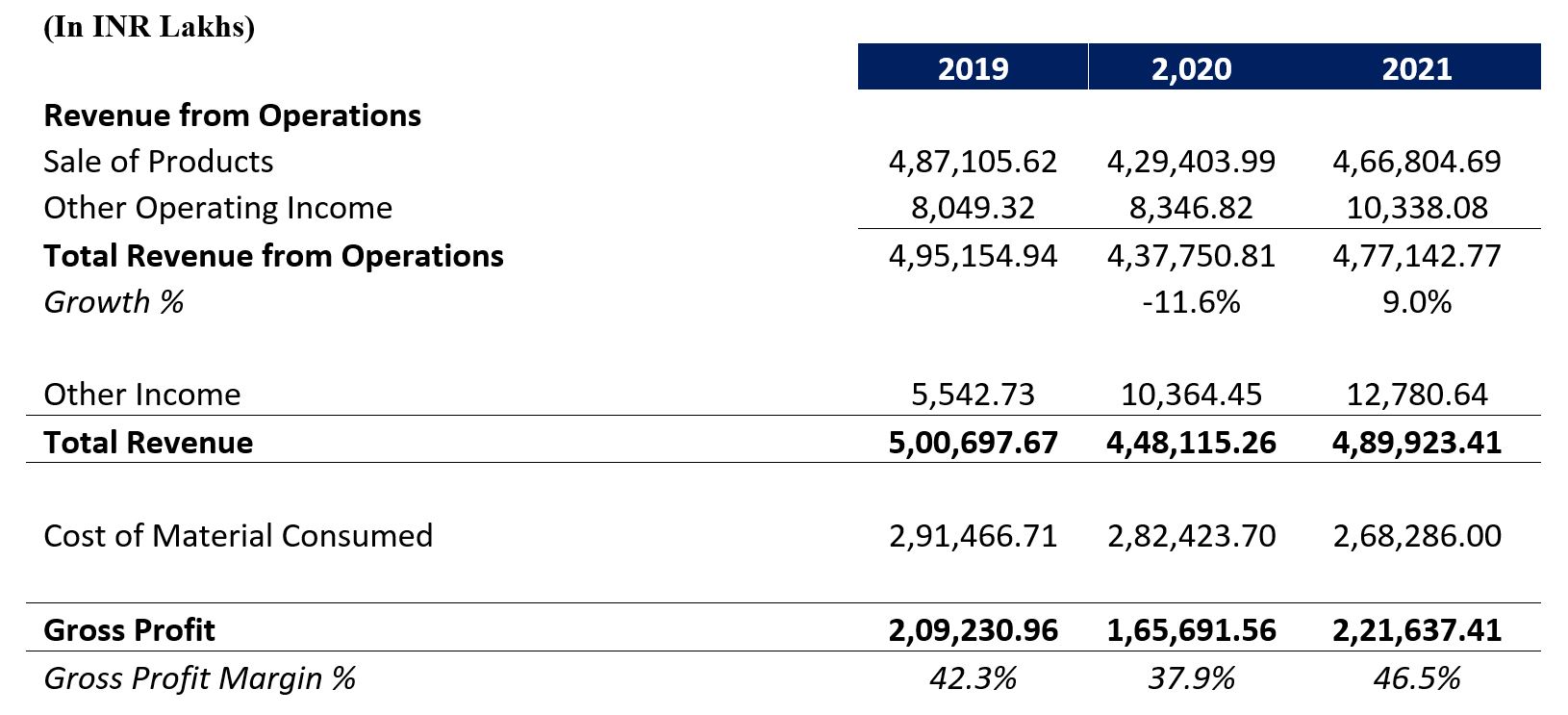This screenshot has height=715, width=1568.
Task: Click the 46.5% gross profit margin
Action: (1416, 678)
